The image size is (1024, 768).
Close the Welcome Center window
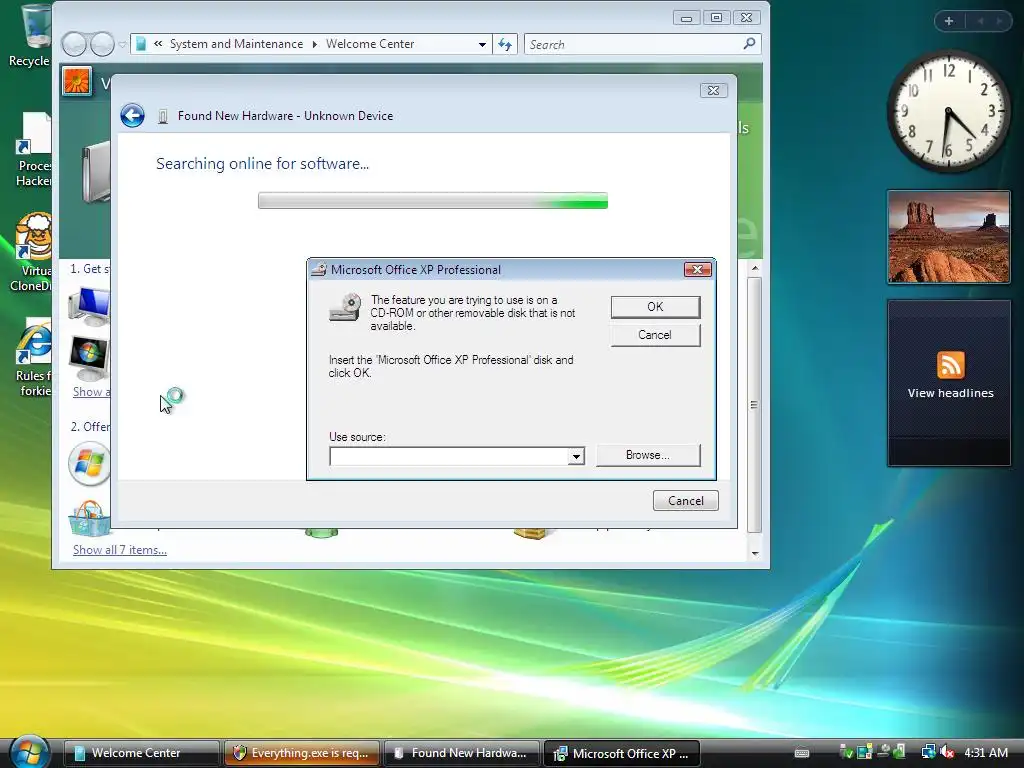(746, 18)
